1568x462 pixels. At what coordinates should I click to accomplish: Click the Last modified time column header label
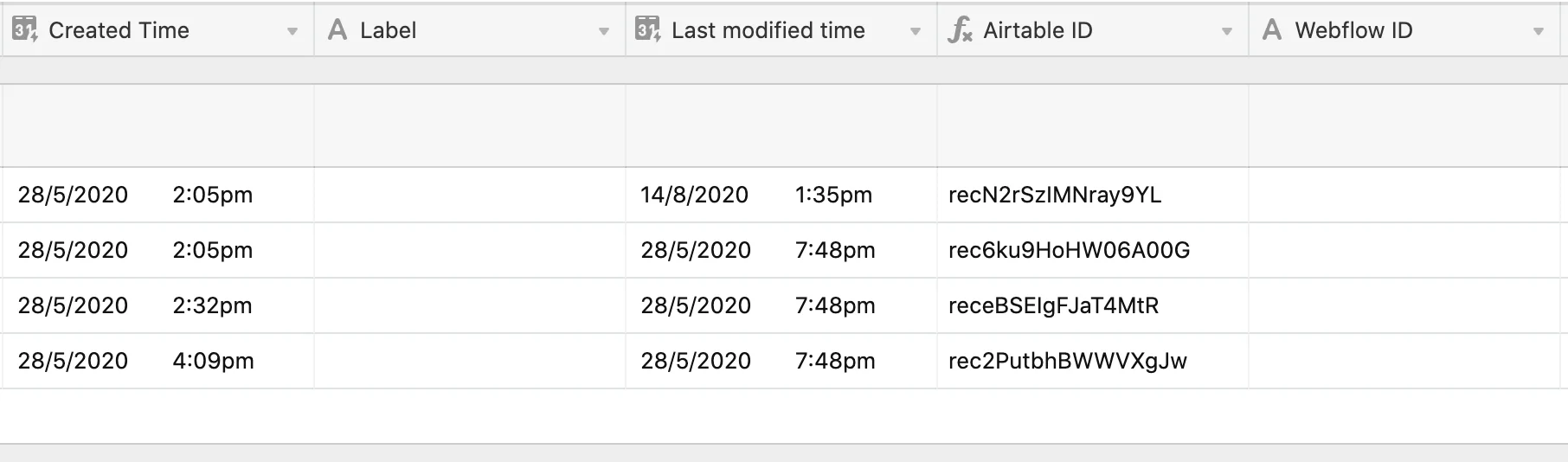[768, 30]
